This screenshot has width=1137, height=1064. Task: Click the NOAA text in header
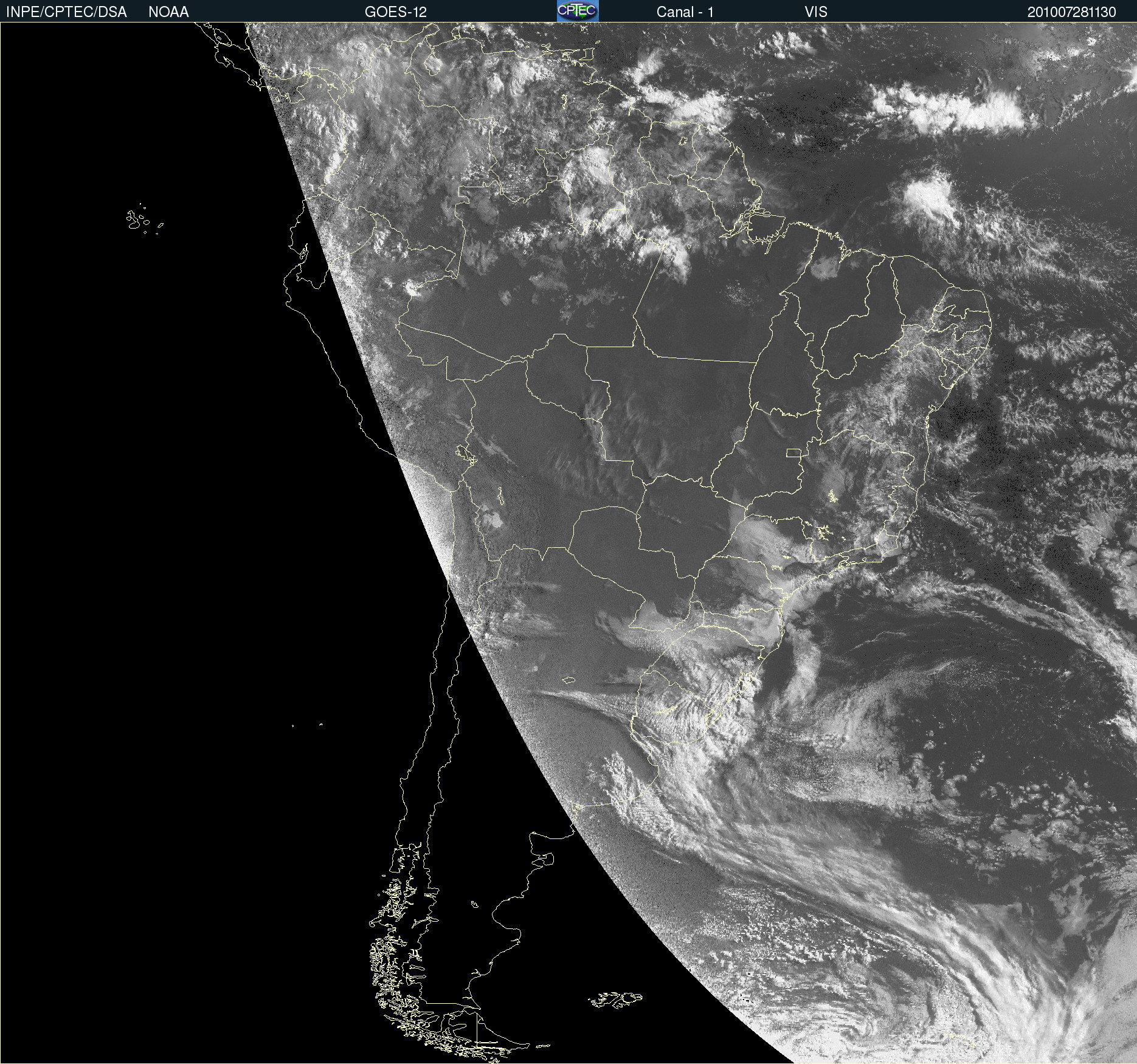click(168, 12)
